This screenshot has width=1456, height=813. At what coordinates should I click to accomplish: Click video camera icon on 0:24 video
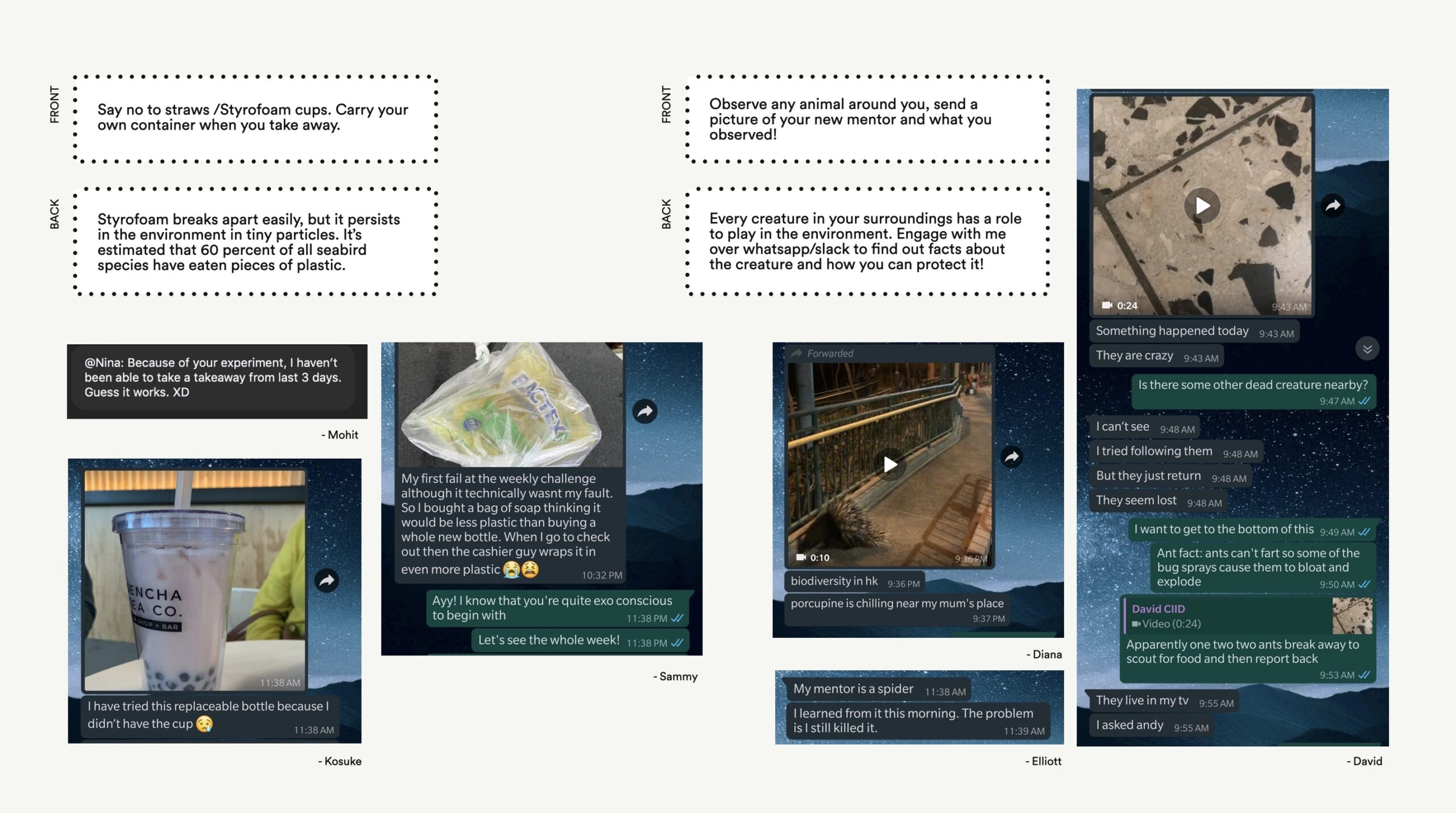pos(1106,306)
